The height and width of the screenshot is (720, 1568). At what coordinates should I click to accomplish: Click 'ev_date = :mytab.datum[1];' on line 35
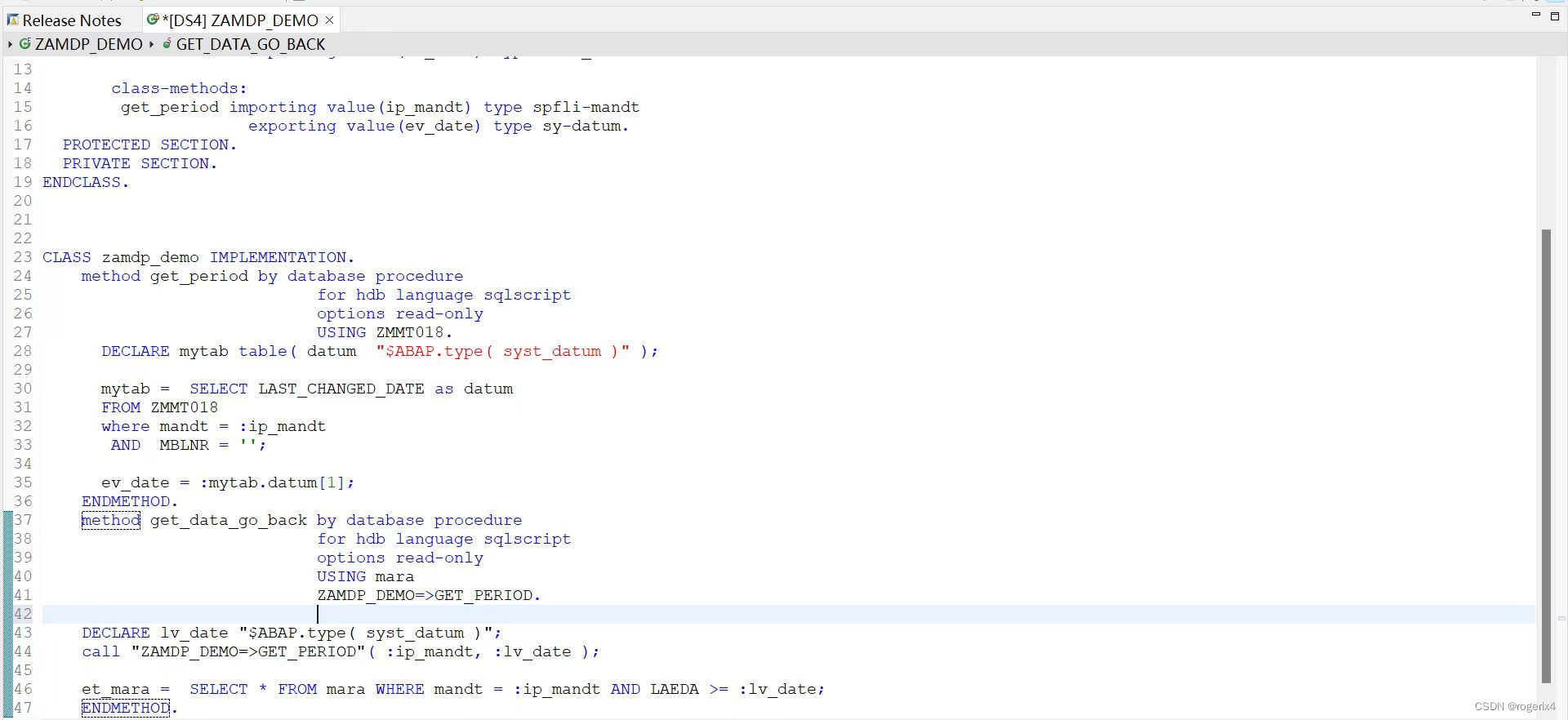[x=228, y=482]
